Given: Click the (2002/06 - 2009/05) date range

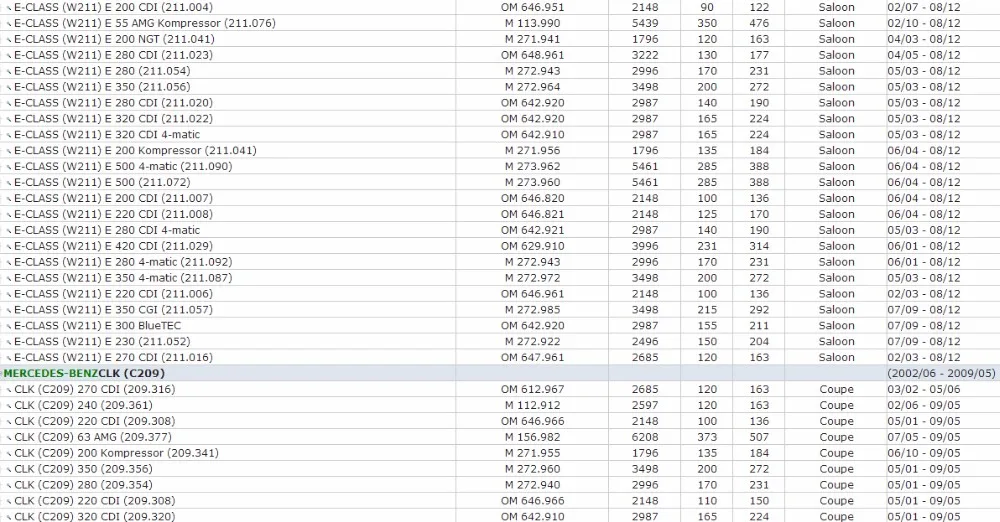Looking at the screenshot, I should [941, 373].
